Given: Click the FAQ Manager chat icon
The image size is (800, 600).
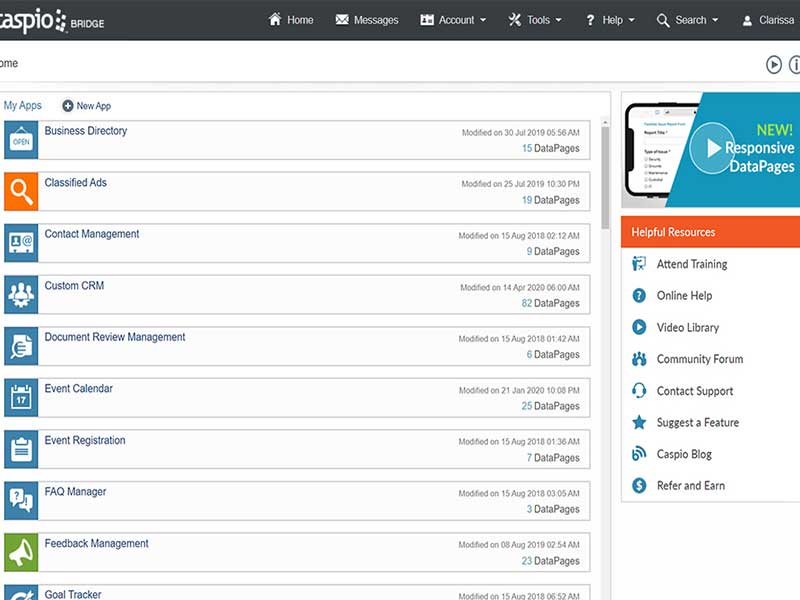Looking at the screenshot, I should 21,501.
